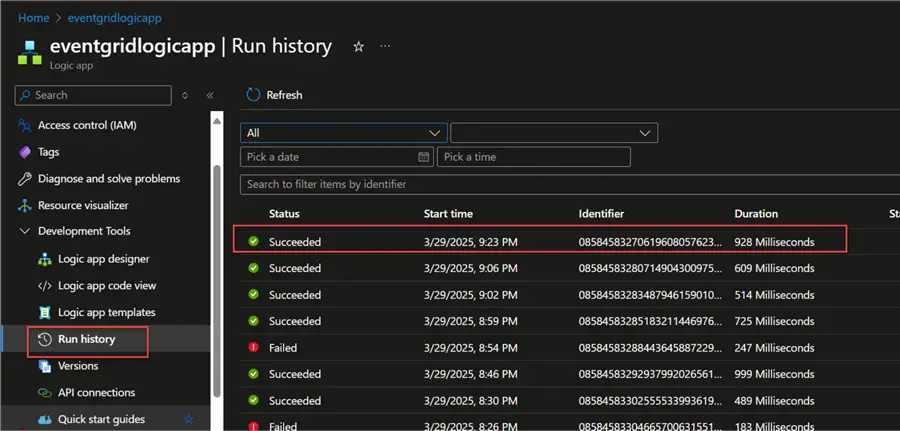900x431 pixels.
Task: Click the Diagnose and solve problems wrench icon
Action: tap(24, 178)
